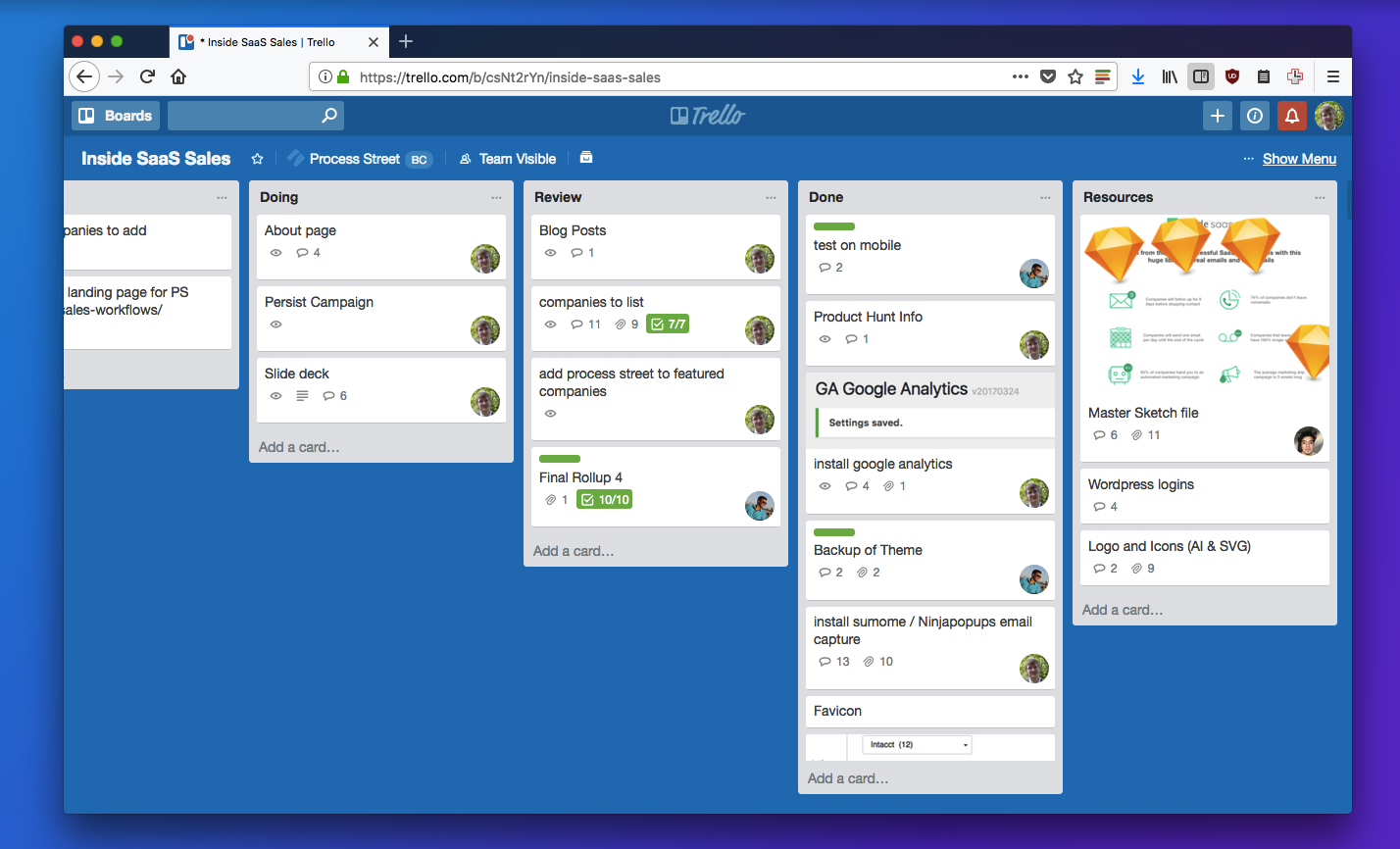The width and height of the screenshot is (1400, 849).
Task: Open Firefox library icon
Action: tap(1170, 76)
